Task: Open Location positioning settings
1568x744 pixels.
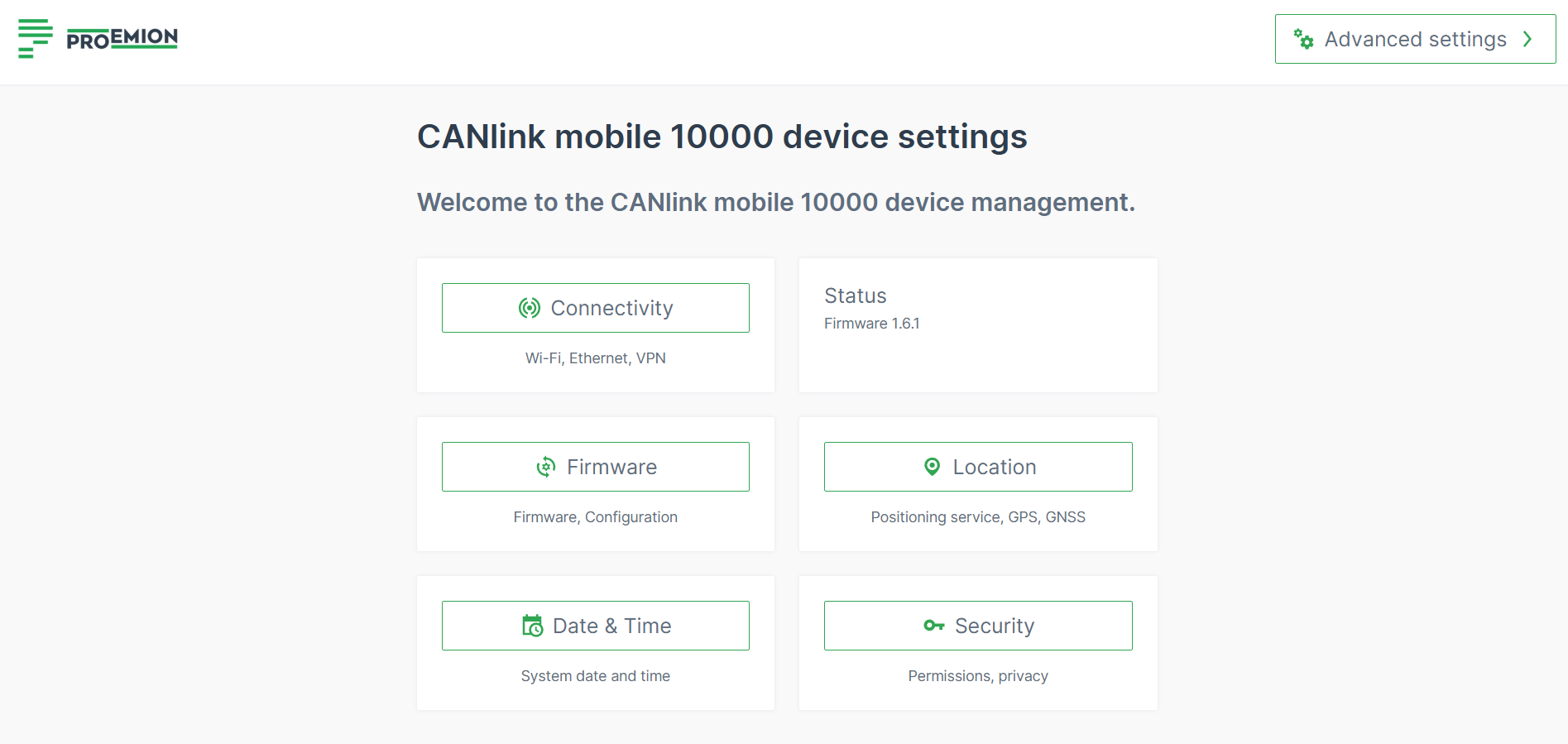Action: click(978, 466)
